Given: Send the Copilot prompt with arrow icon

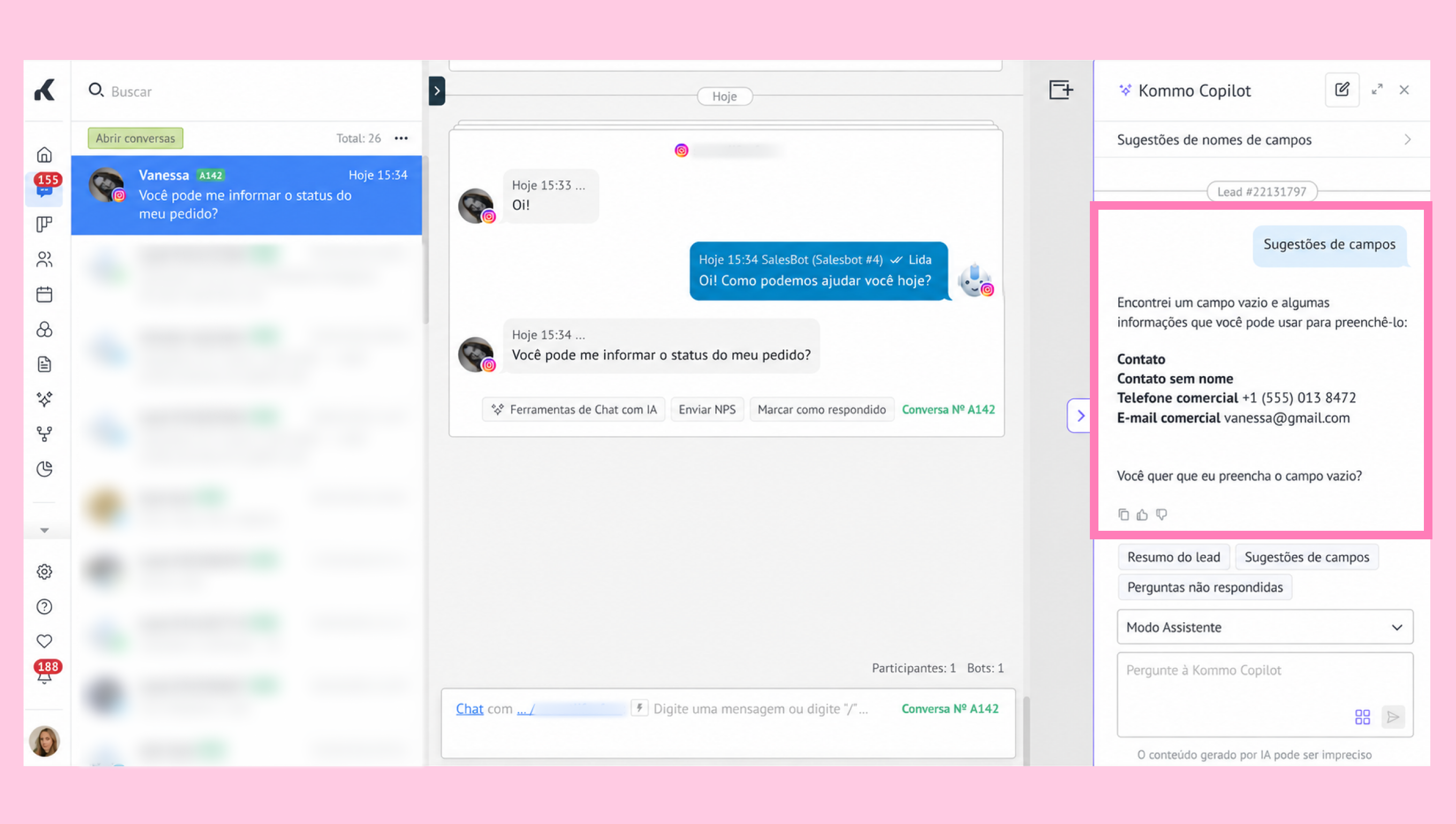Looking at the screenshot, I should coord(1393,717).
